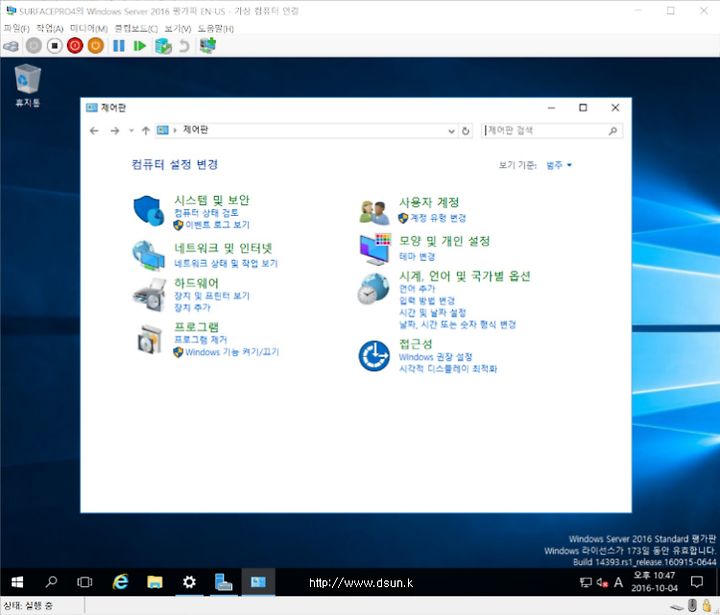Click the Revert undo arrow icon
This screenshot has height=615, width=720.
tap(184, 46)
